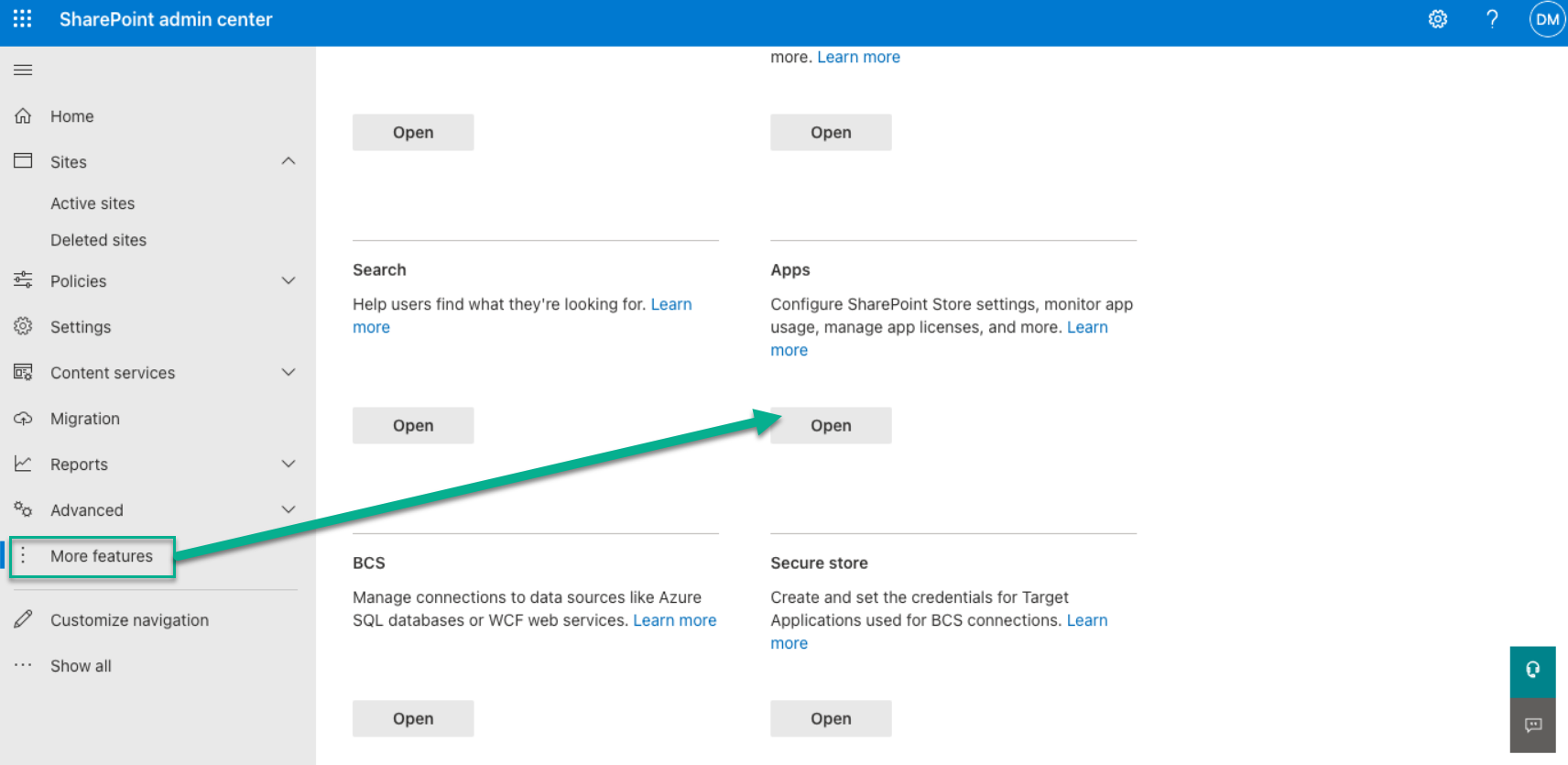1568x765 pixels.
Task: Click the Show all label
Action: click(x=81, y=666)
